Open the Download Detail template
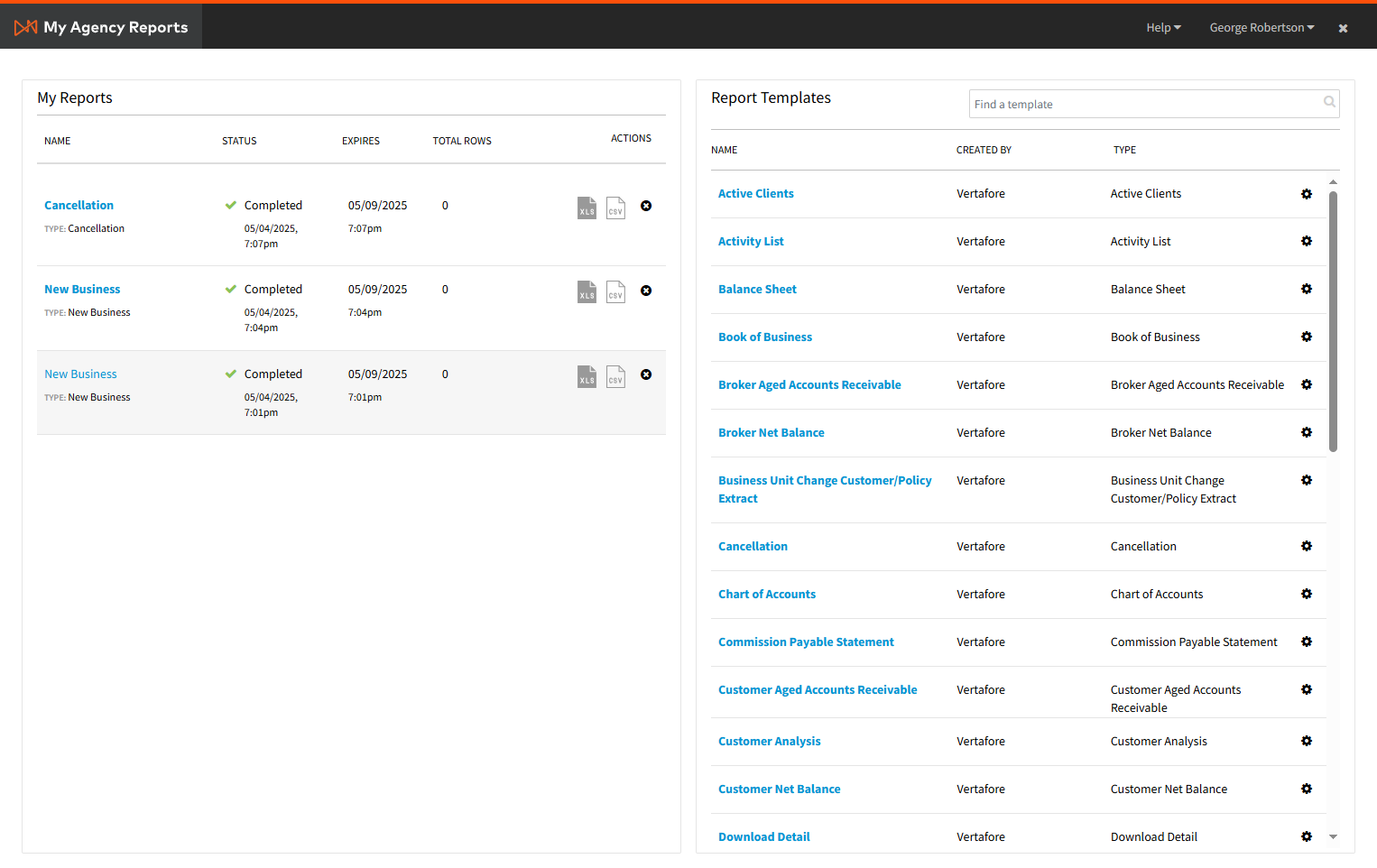 (764, 837)
